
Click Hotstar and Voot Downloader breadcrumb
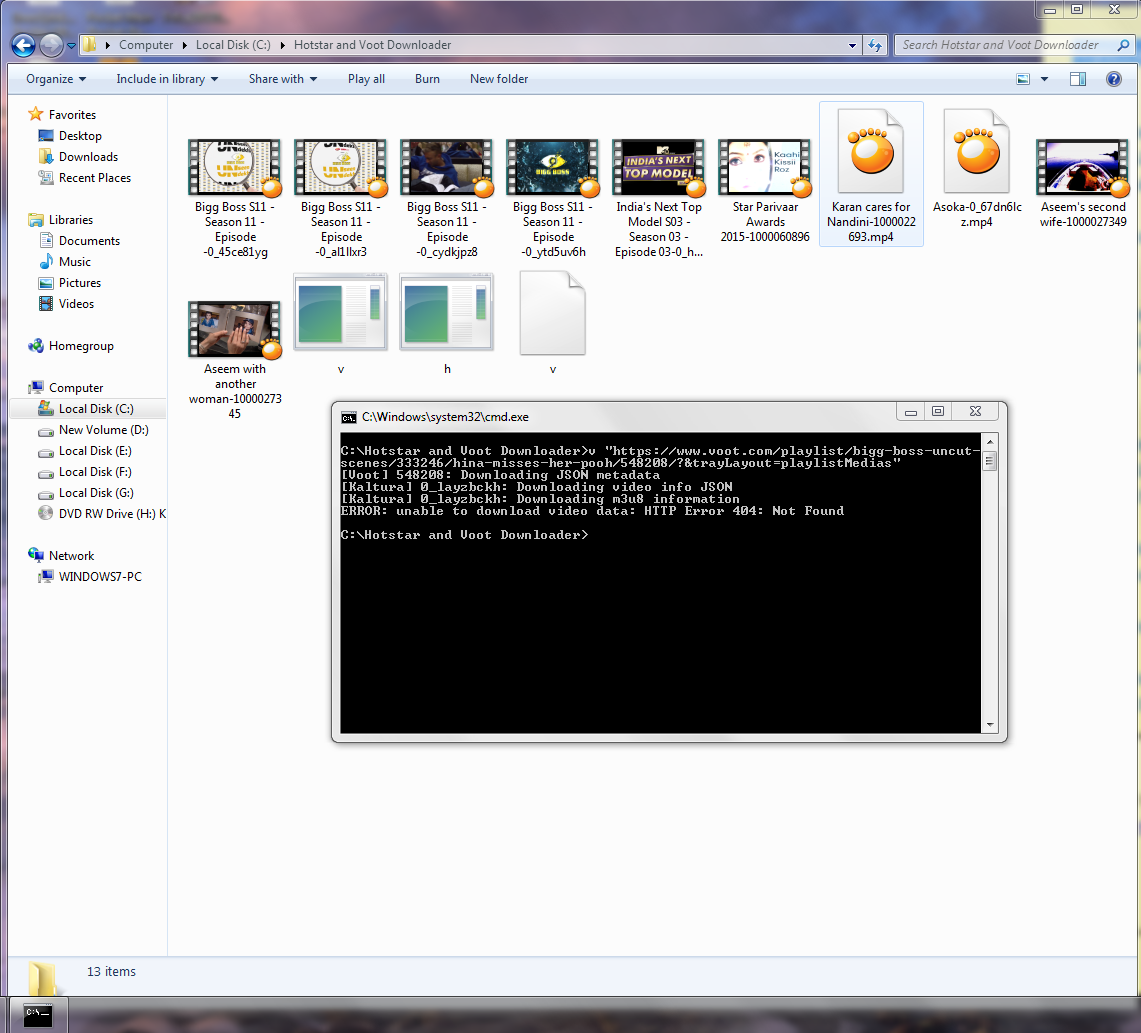373,45
